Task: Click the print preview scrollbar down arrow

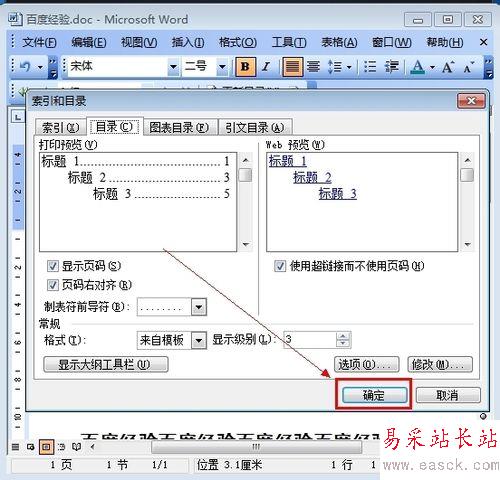Action: [246, 245]
